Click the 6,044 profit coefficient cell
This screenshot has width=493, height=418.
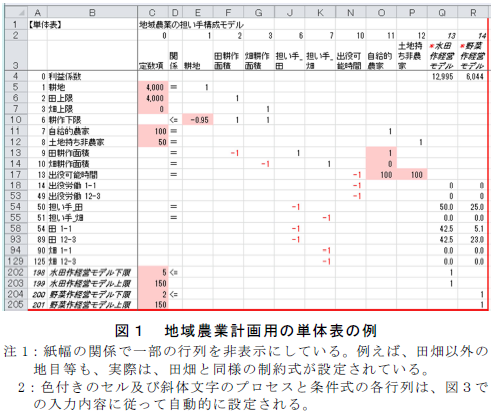(473, 76)
